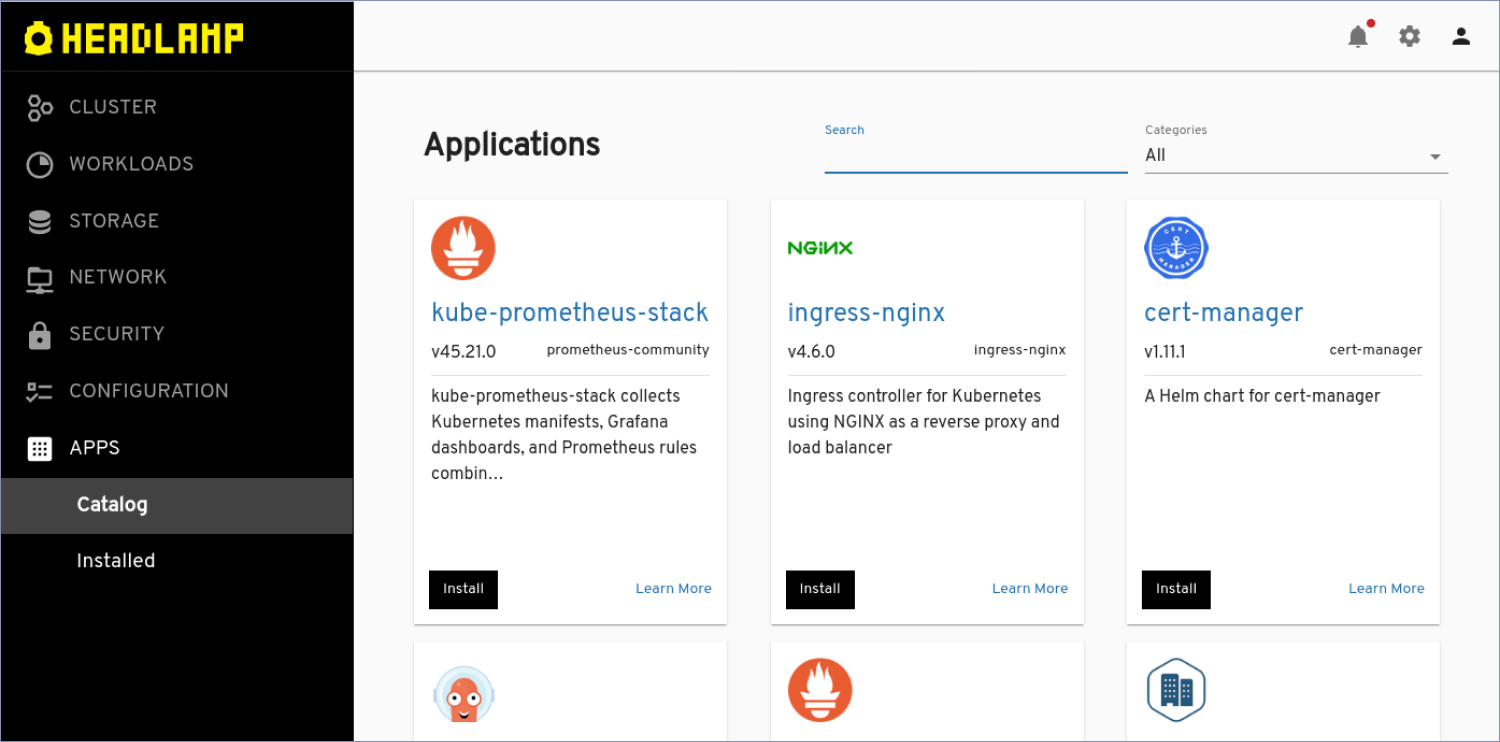Click version v45.21.0 text
Screen dimensions: 1500x742
point(463,352)
